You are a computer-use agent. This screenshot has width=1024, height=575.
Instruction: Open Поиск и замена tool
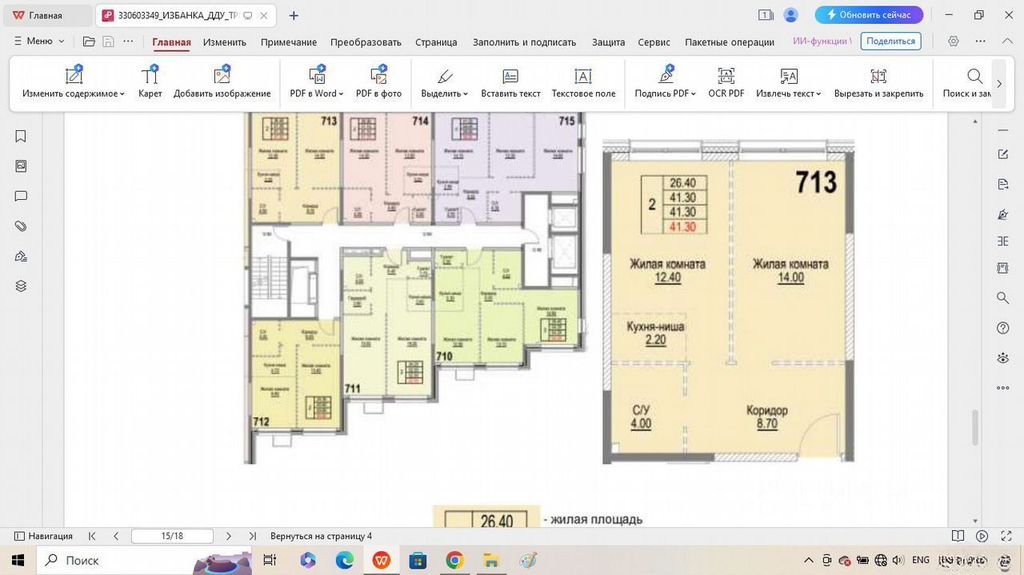(967, 82)
